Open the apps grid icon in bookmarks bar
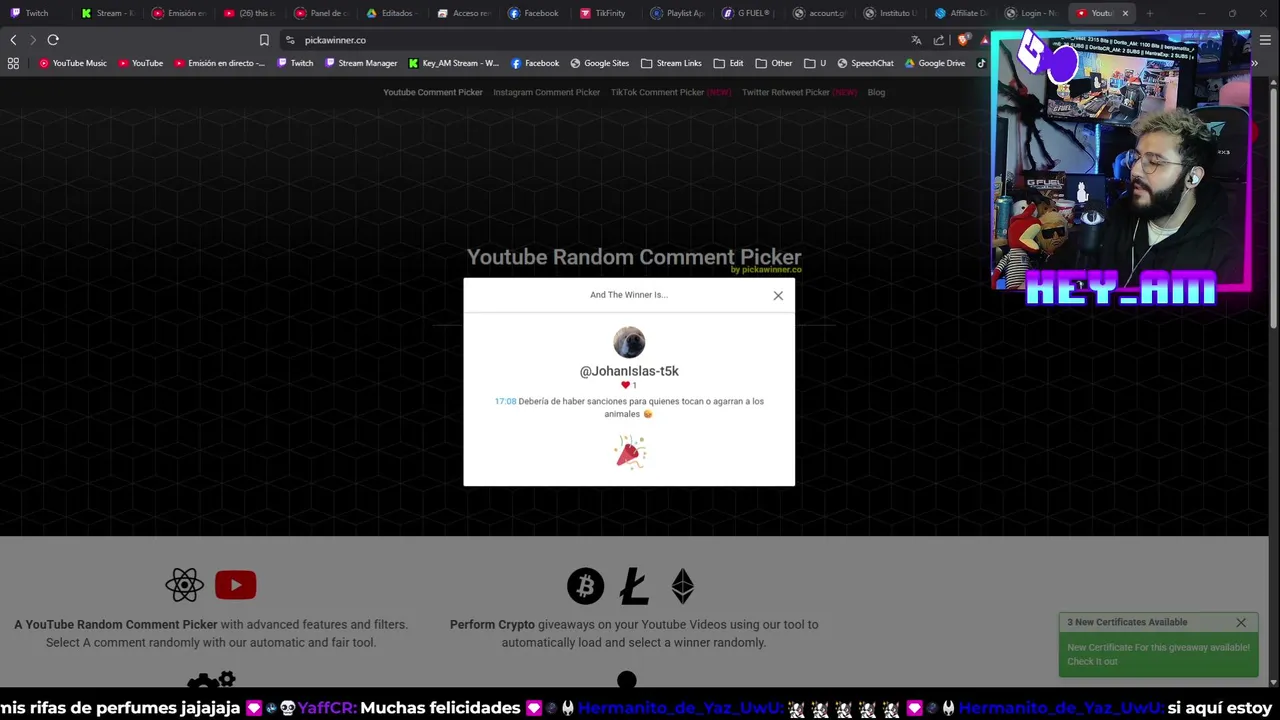Screen dimensions: 1280x720 pos(13,63)
